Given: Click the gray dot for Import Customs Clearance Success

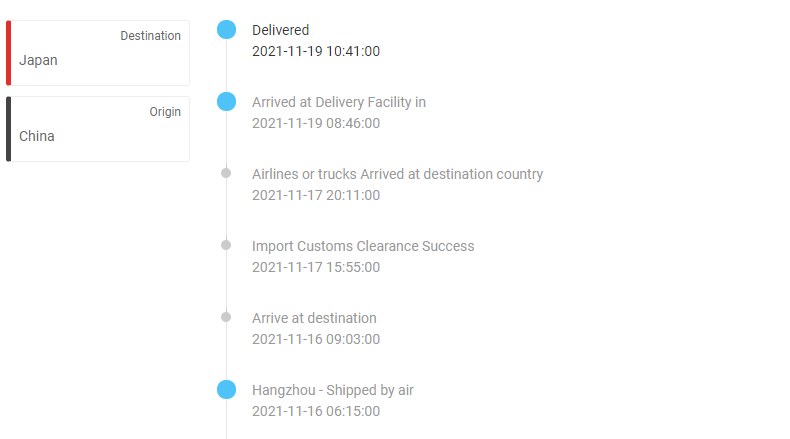Looking at the screenshot, I should click(226, 245).
